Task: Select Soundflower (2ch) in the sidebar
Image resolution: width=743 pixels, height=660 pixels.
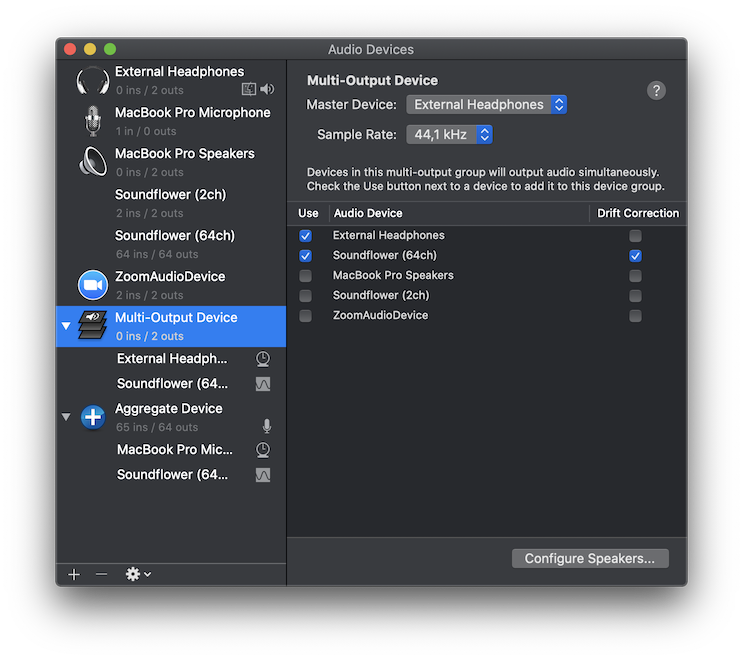Action: tap(171, 203)
